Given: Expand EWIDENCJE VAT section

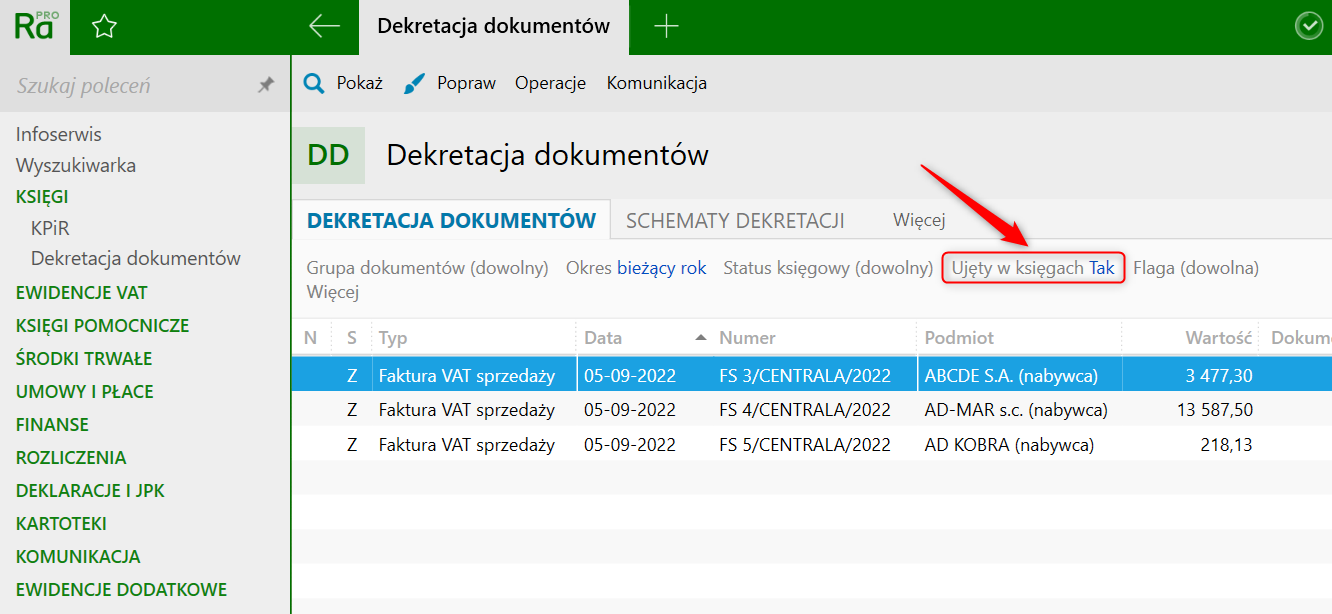Looking at the screenshot, I should [x=82, y=293].
